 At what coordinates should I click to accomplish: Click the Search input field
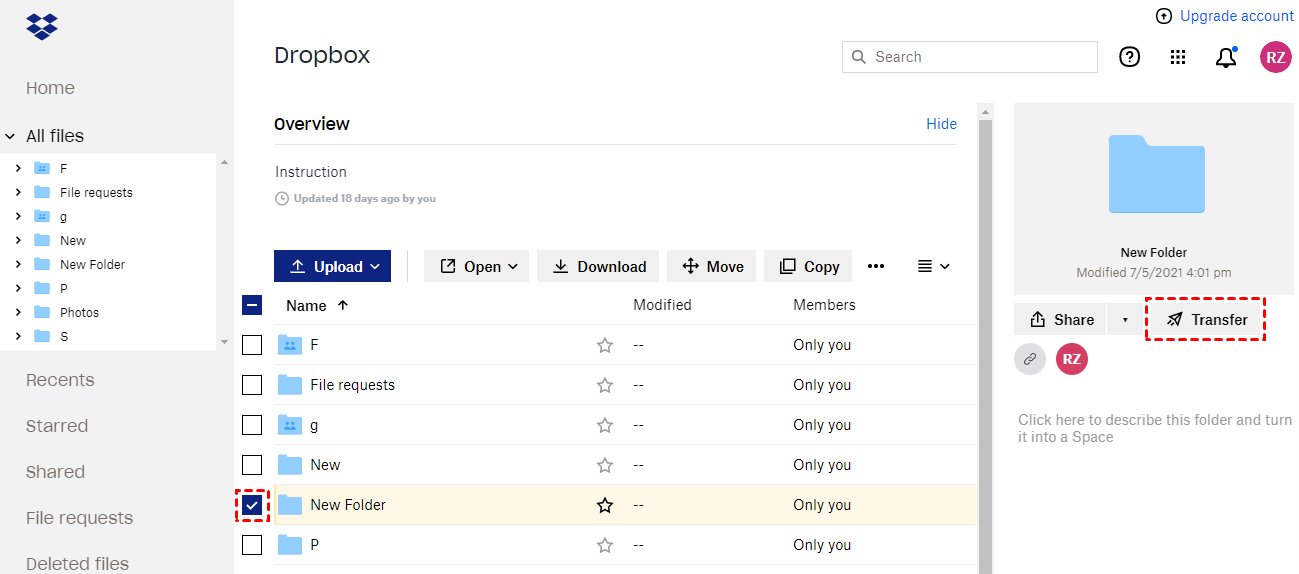980,57
